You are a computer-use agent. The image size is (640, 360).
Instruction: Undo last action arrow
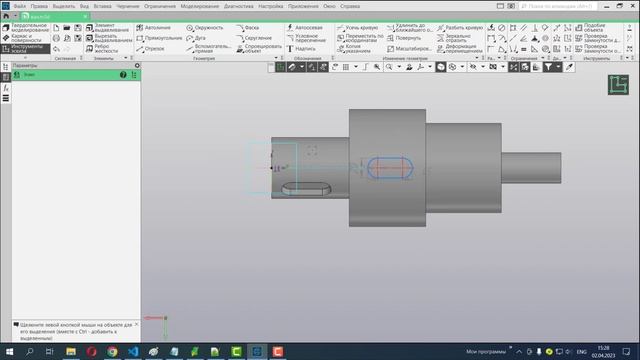[56, 49]
